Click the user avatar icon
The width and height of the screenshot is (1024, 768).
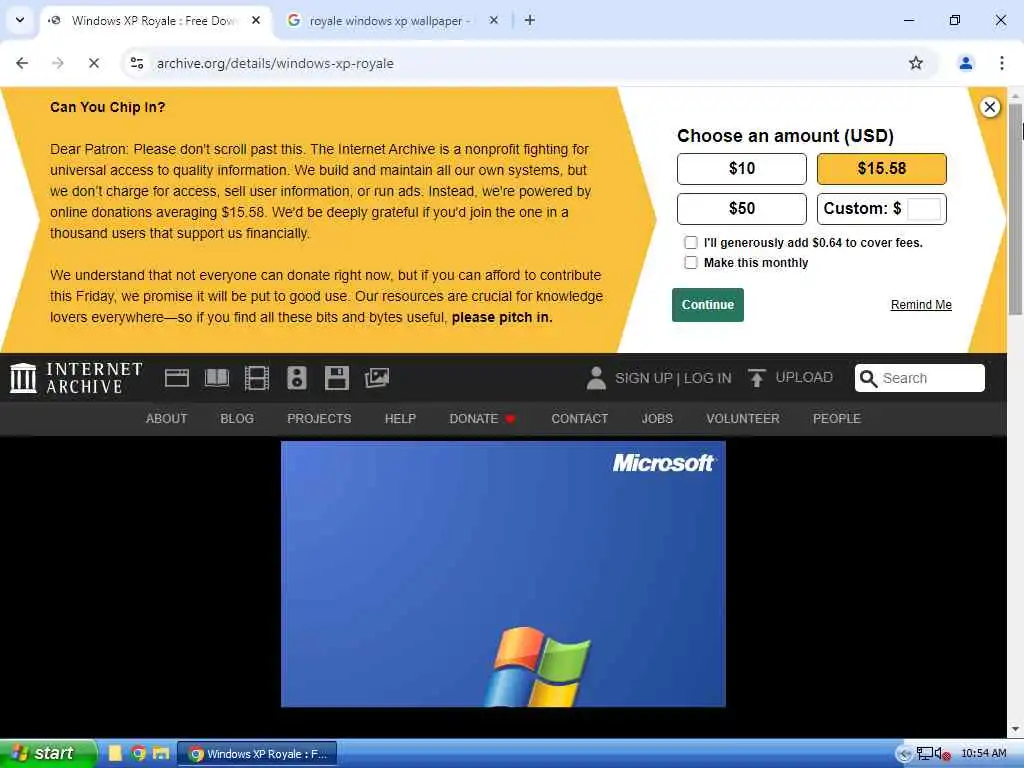pyautogui.click(x=596, y=378)
